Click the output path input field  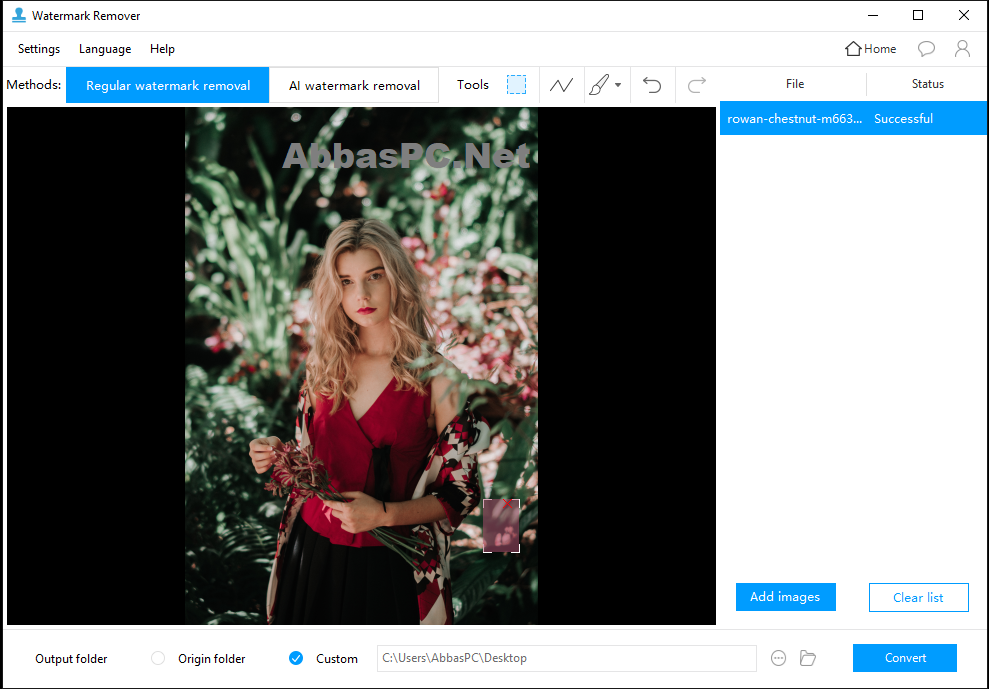click(566, 658)
